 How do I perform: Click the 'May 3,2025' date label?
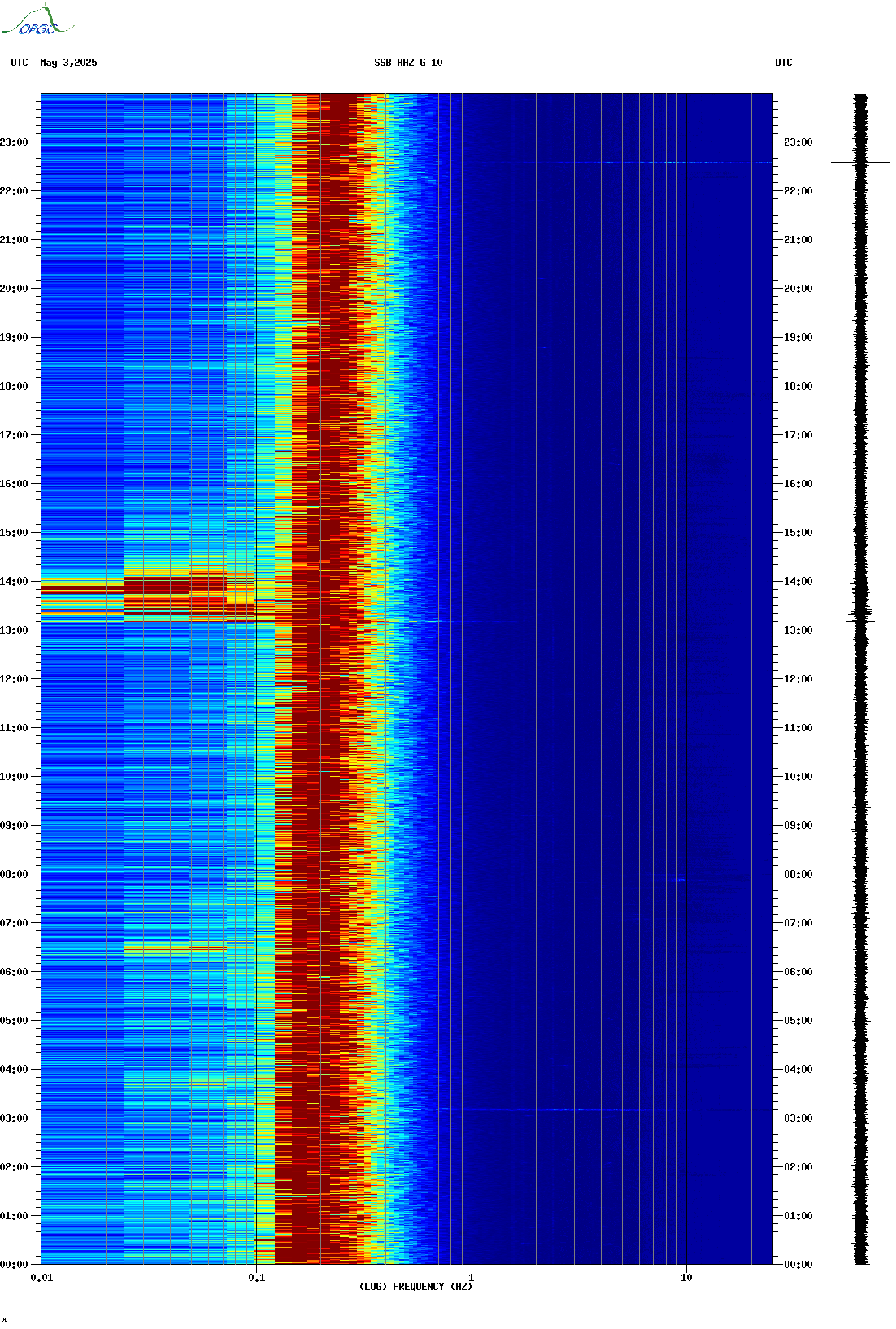(68, 63)
